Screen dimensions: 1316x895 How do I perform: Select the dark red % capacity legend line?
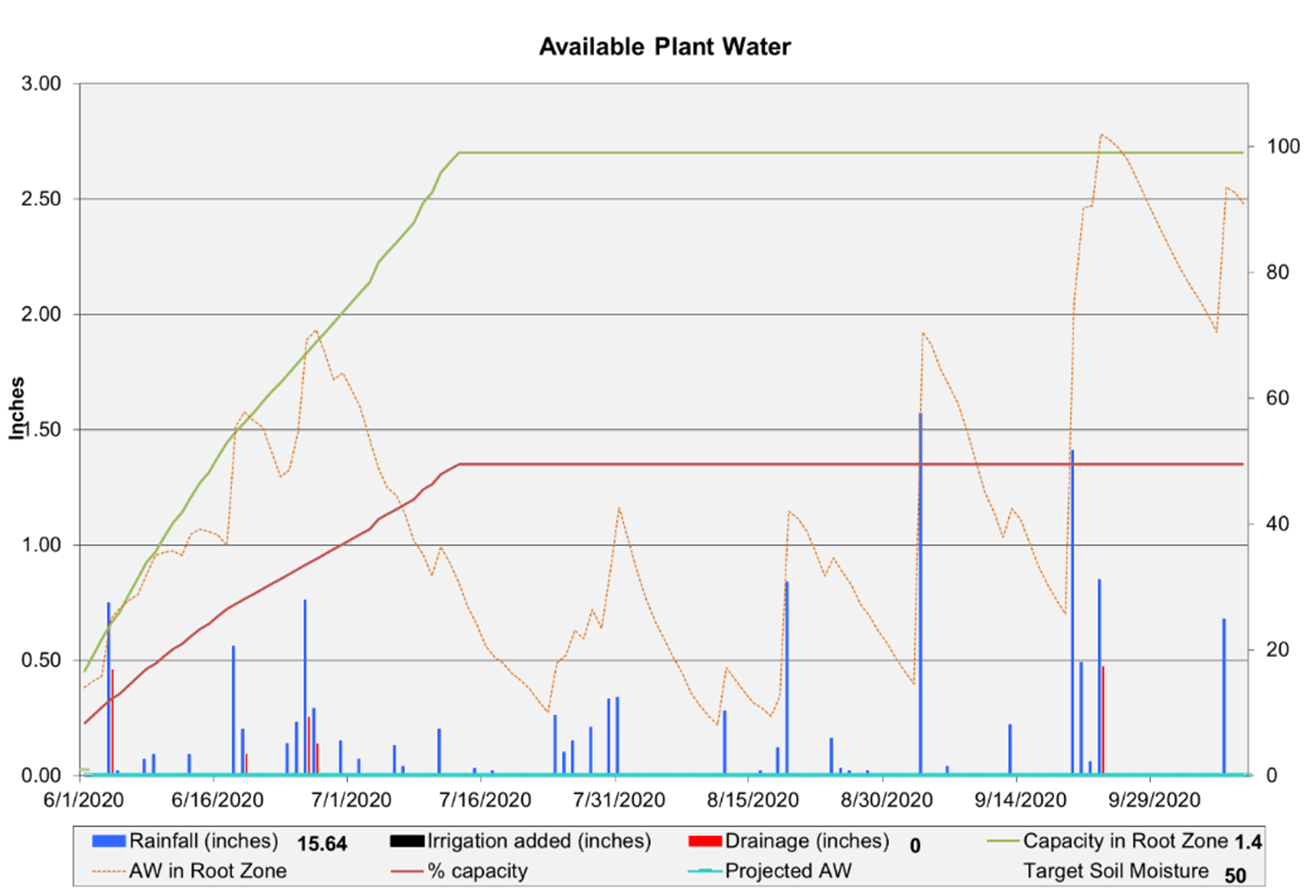406,869
